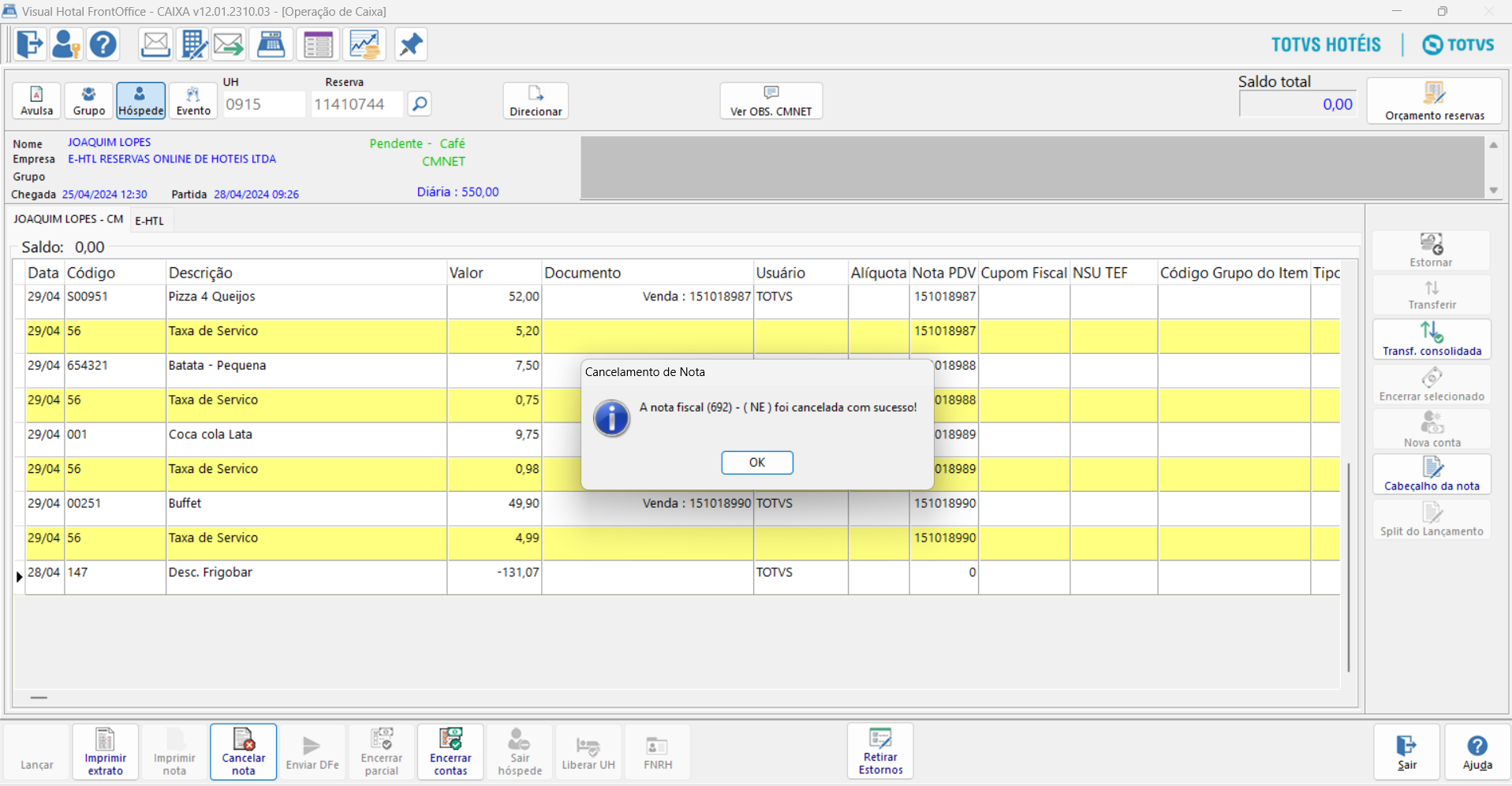1512x786 pixels.
Task: Click the pushpin icon in toolbar
Action: tap(410, 44)
